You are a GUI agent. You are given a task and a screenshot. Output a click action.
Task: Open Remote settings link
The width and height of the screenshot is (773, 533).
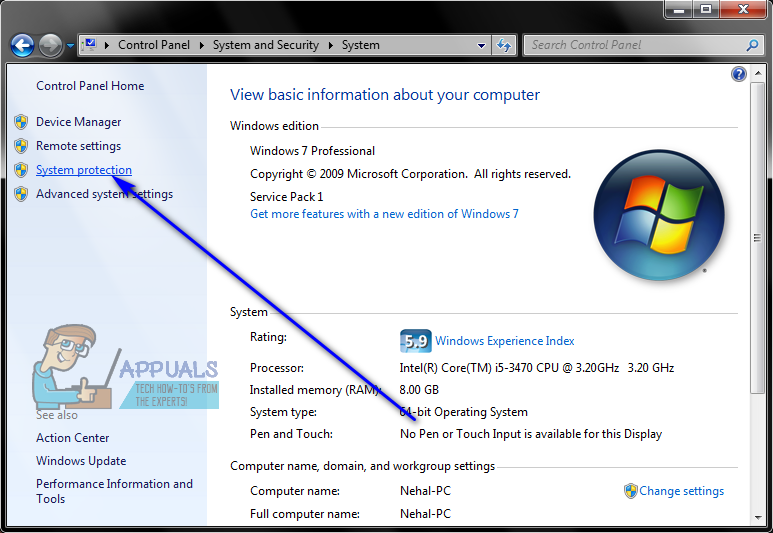[x=78, y=146]
